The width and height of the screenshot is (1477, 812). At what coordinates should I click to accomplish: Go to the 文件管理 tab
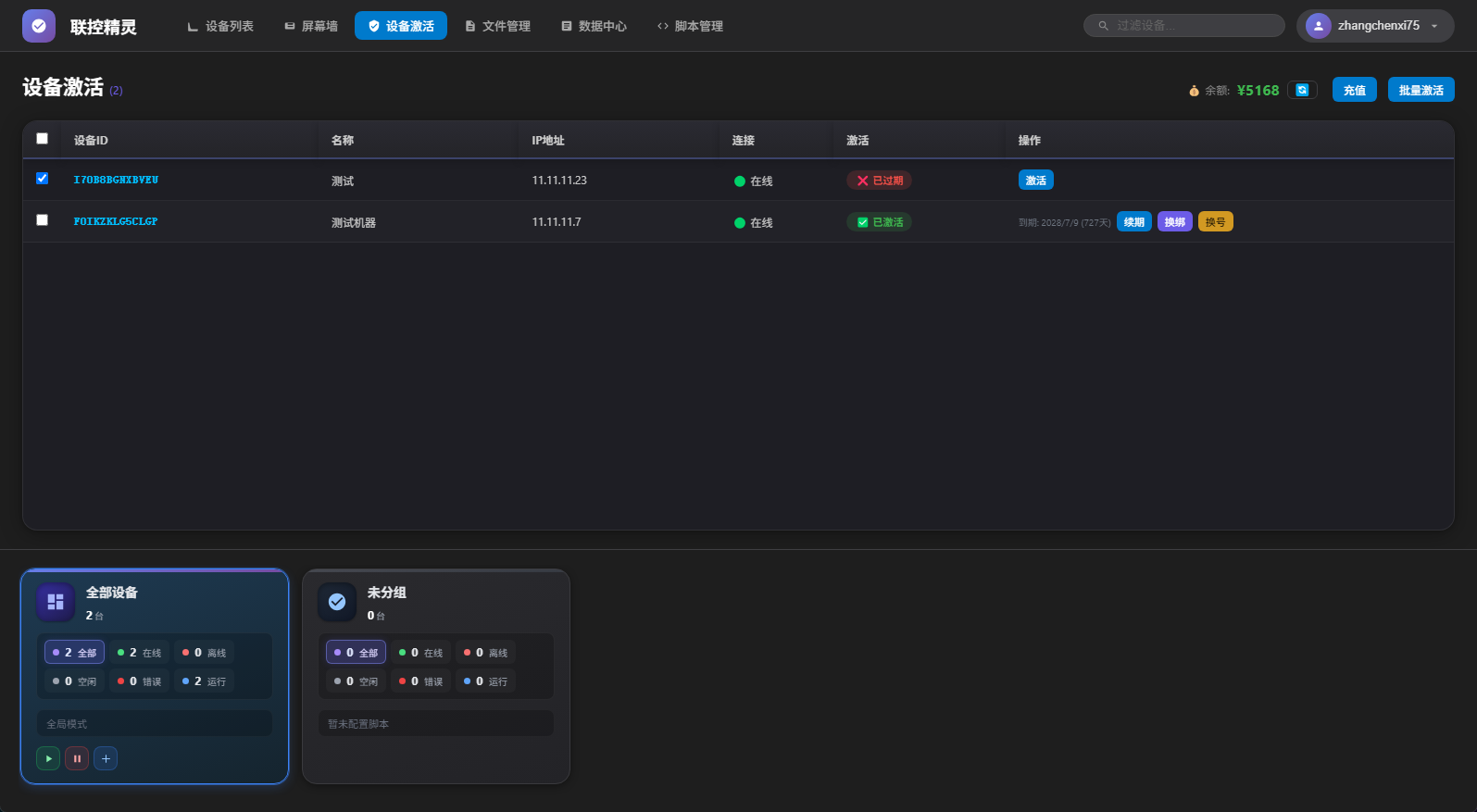[497, 26]
